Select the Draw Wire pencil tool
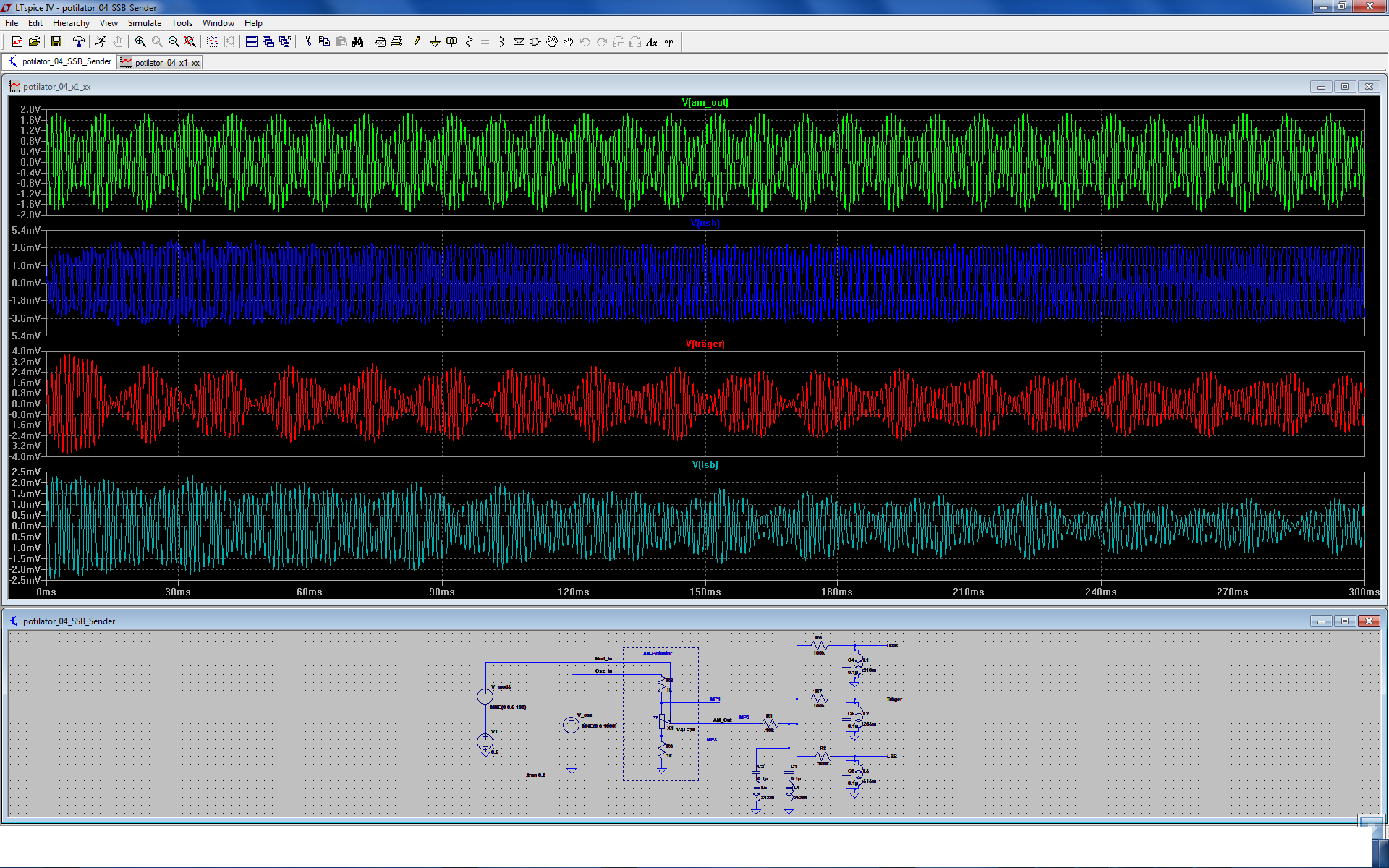 pyautogui.click(x=419, y=42)
